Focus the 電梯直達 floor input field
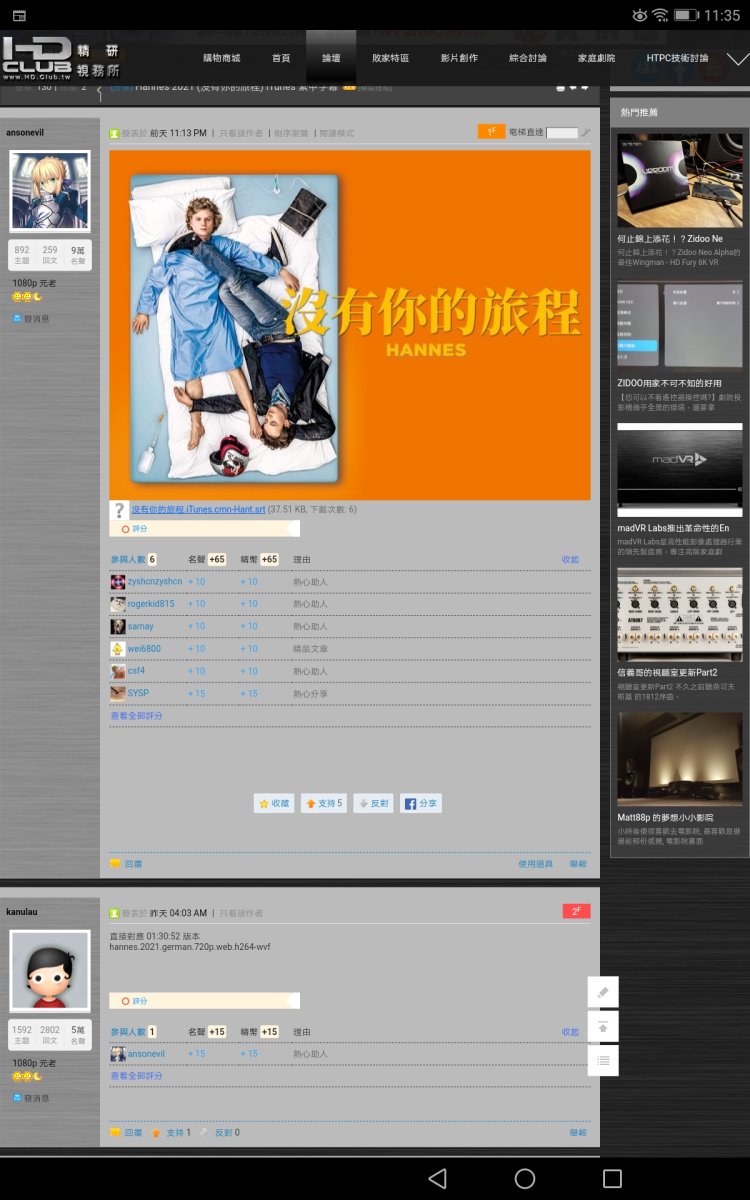This screenshot has width=750, height=1200. click(x=562, y=132)
